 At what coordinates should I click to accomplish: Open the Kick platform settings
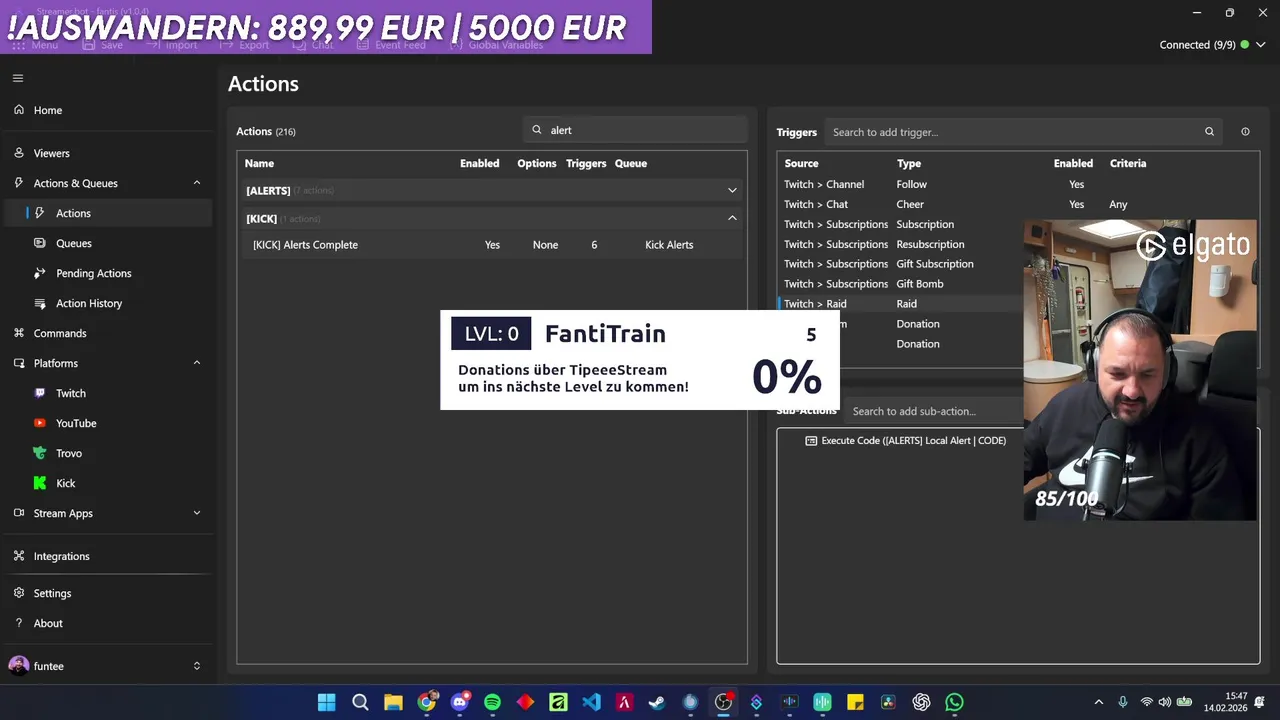click(66, 483)
